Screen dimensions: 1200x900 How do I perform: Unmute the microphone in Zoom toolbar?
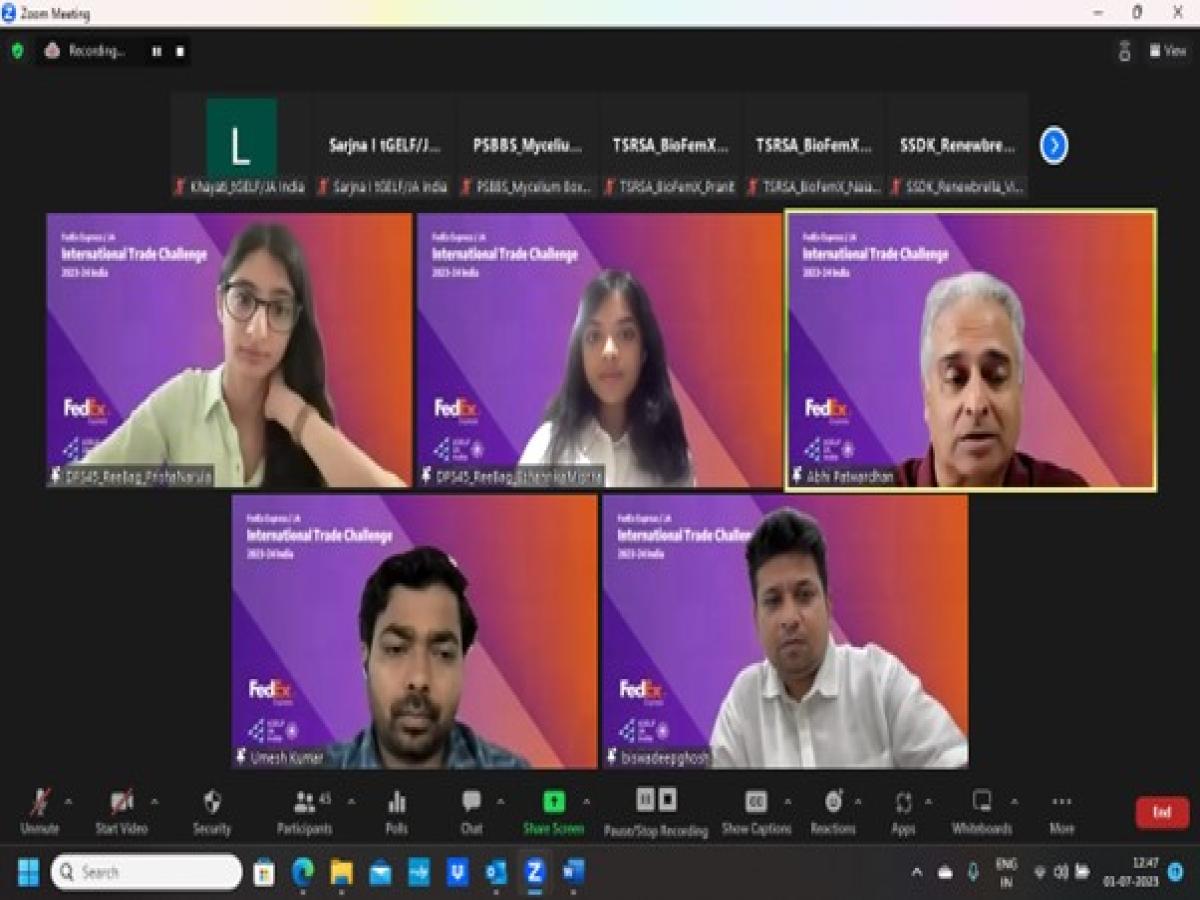40,812
